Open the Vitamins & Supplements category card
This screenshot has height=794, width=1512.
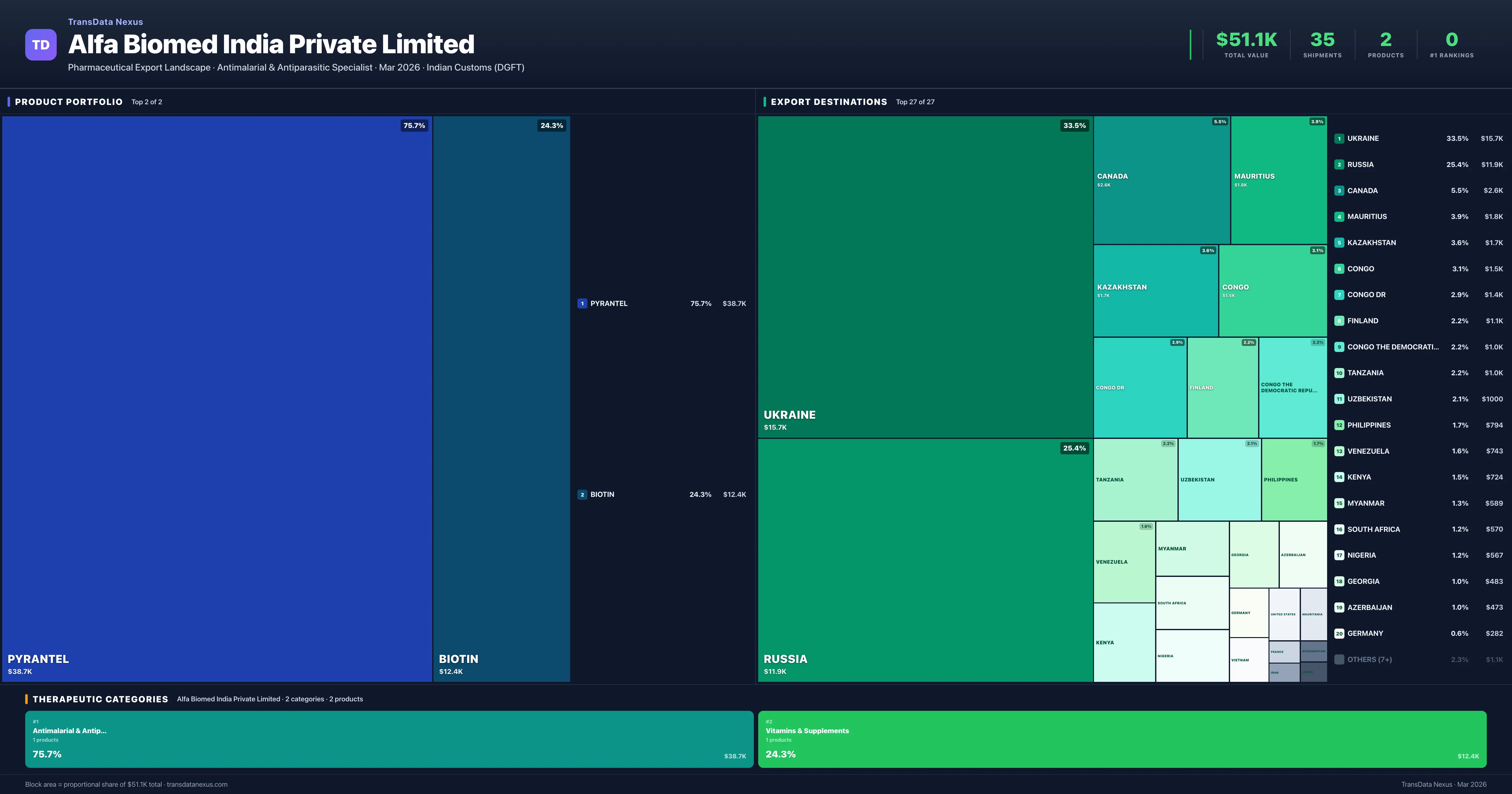pyautogui.click(x=1122, y=739)
